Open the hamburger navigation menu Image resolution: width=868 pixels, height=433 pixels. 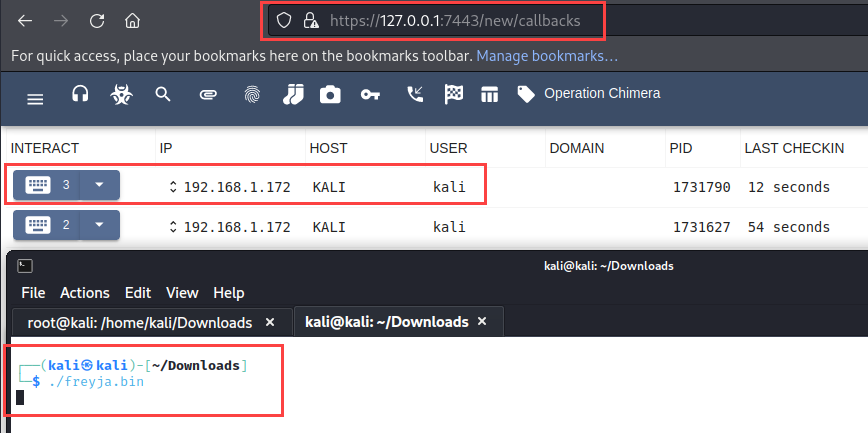35,98
